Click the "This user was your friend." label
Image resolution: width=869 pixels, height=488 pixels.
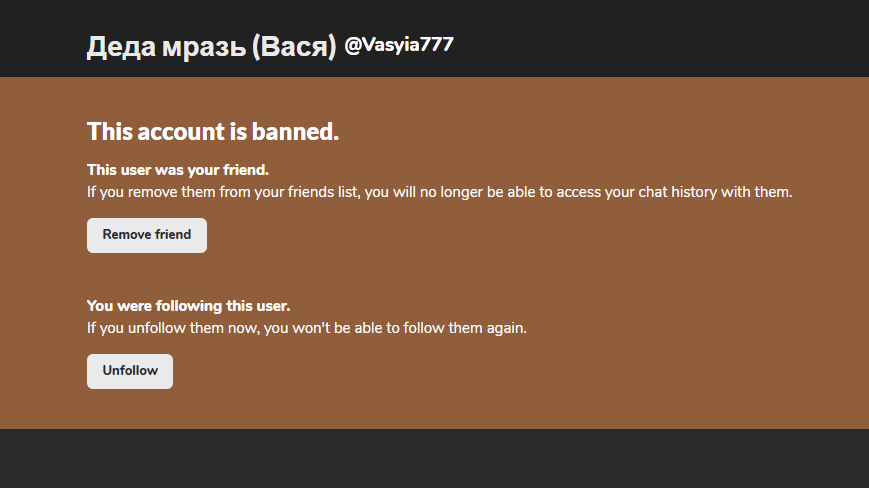178,170
